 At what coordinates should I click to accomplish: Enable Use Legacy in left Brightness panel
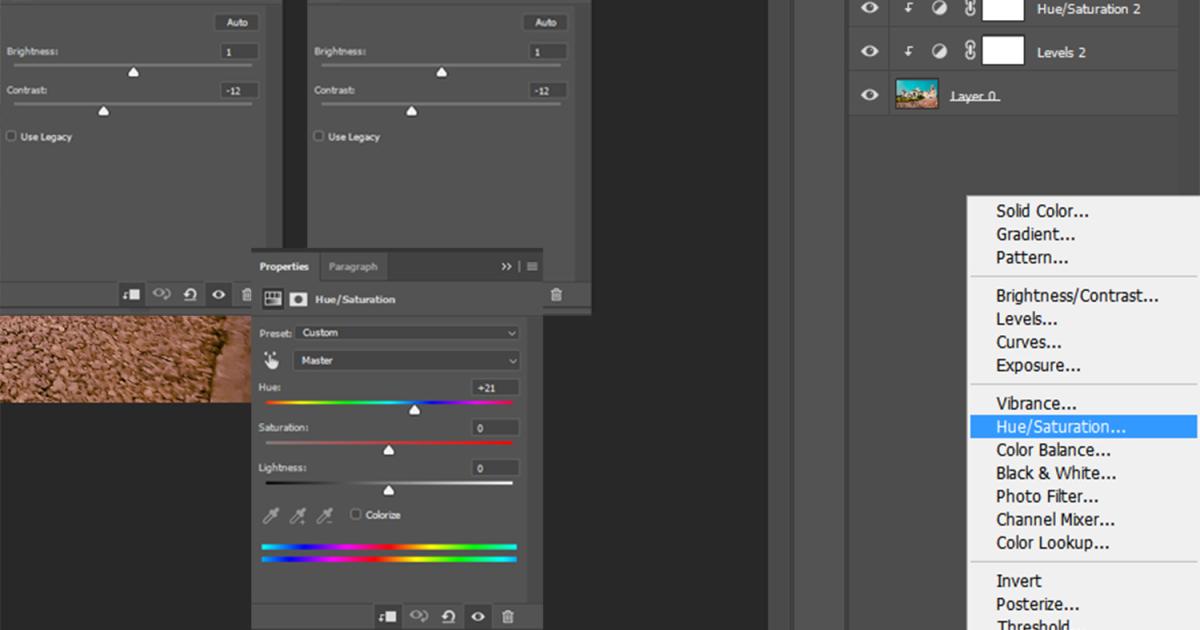pos(11,136)
